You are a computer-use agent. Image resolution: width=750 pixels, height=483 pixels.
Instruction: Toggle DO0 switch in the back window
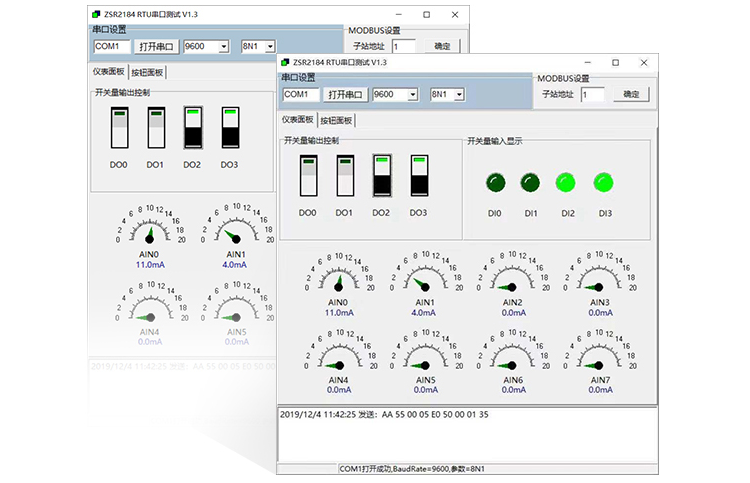[120, 128]
